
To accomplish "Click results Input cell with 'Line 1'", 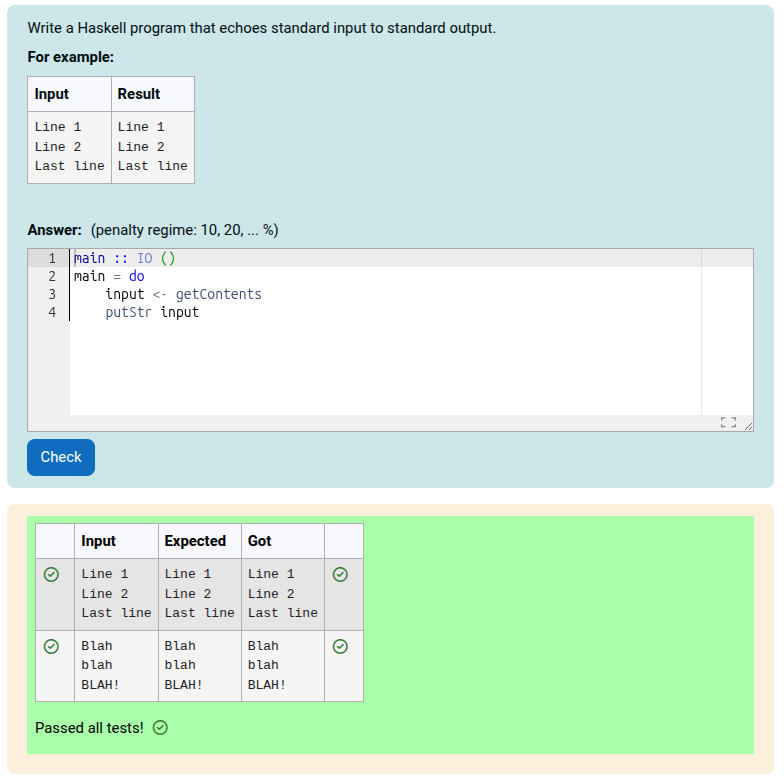I will (116, 594).
